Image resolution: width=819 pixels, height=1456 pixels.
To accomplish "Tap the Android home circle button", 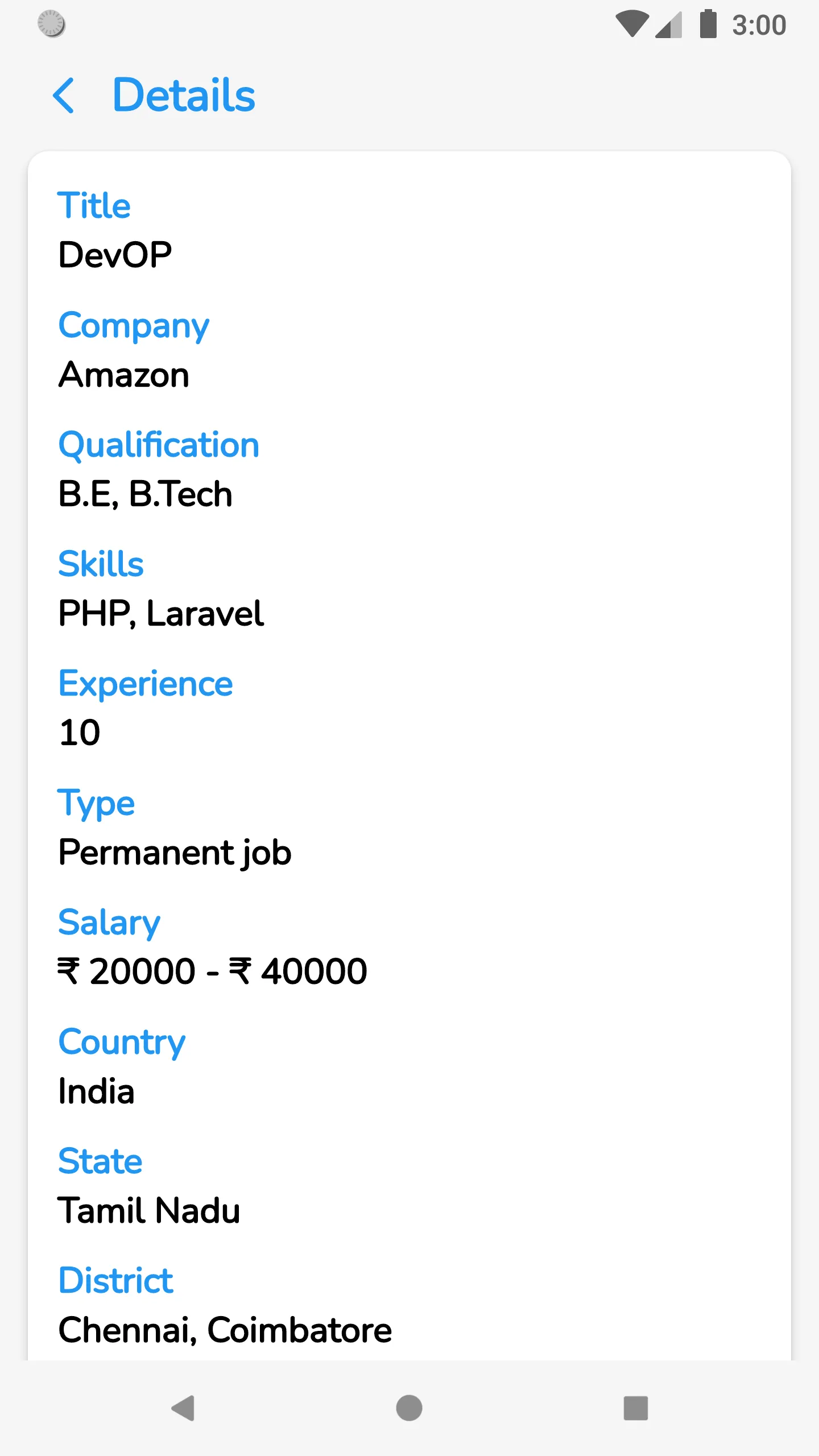I will (x=409, y=1408).
